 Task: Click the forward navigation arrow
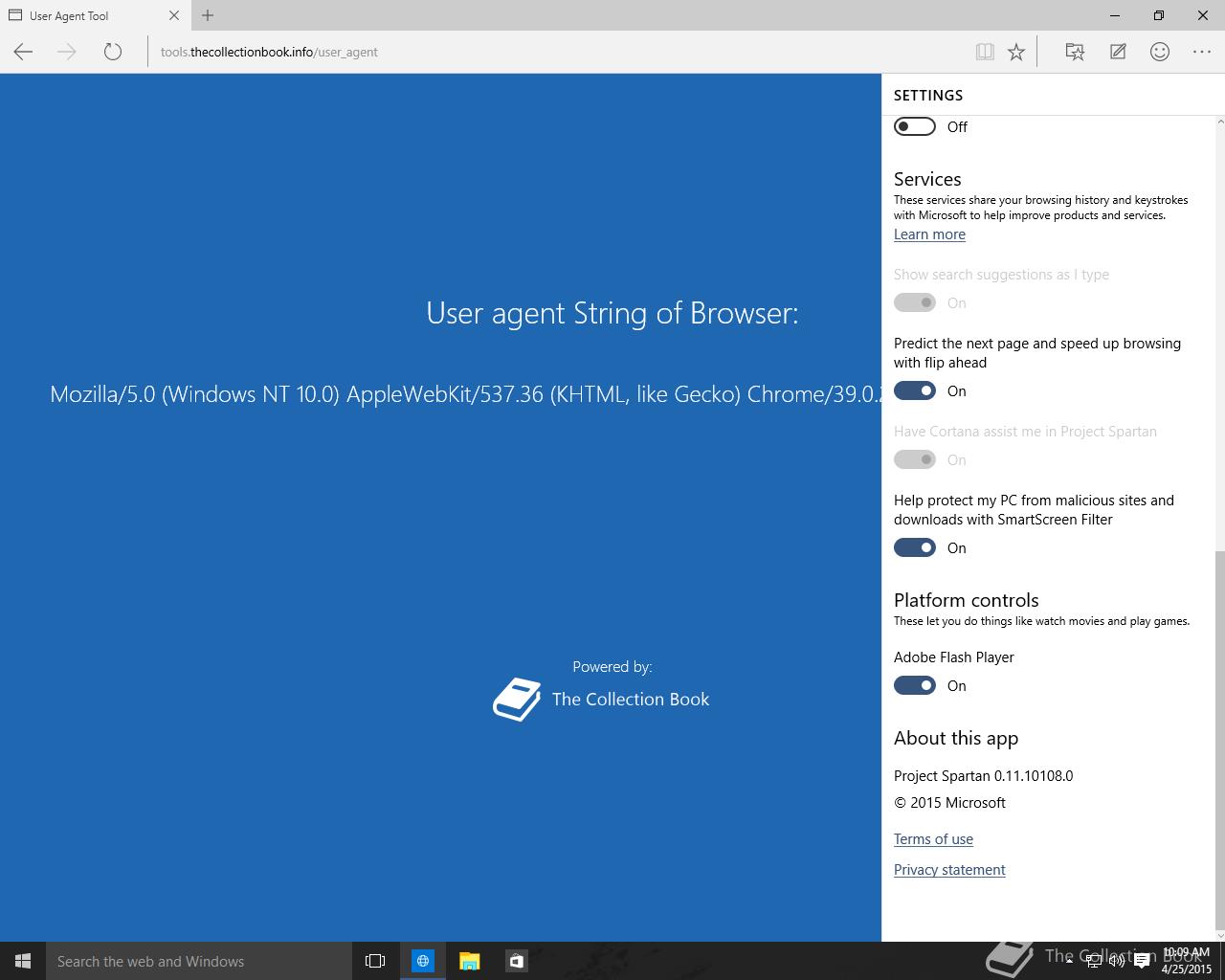67,52
